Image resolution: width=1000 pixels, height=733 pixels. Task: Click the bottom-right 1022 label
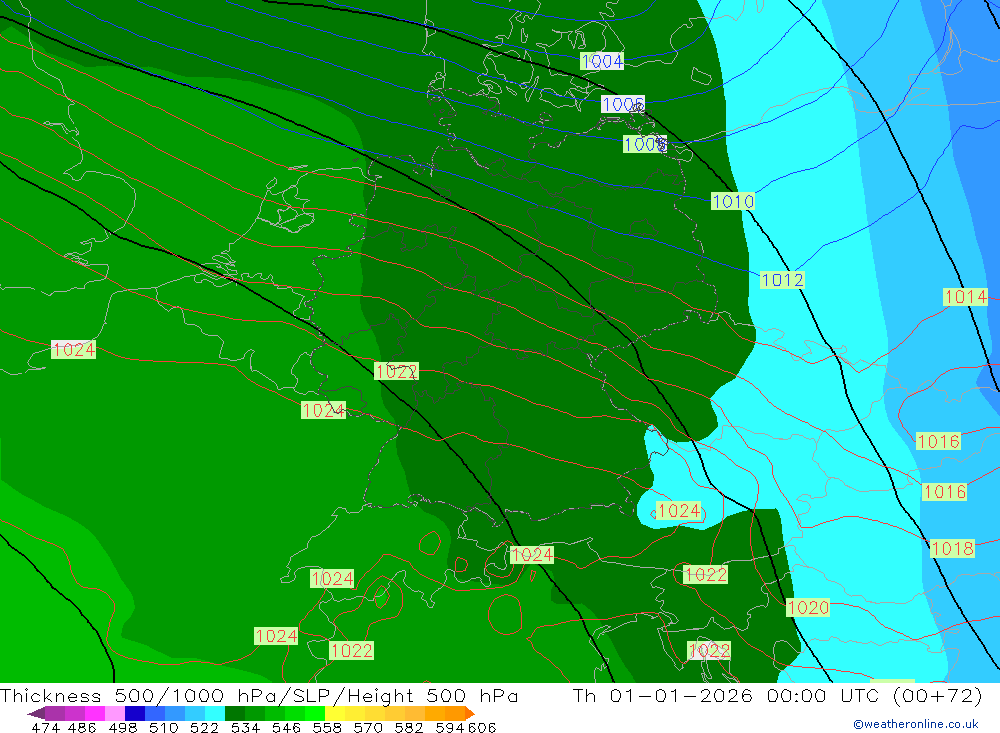(x=709, y=650)
